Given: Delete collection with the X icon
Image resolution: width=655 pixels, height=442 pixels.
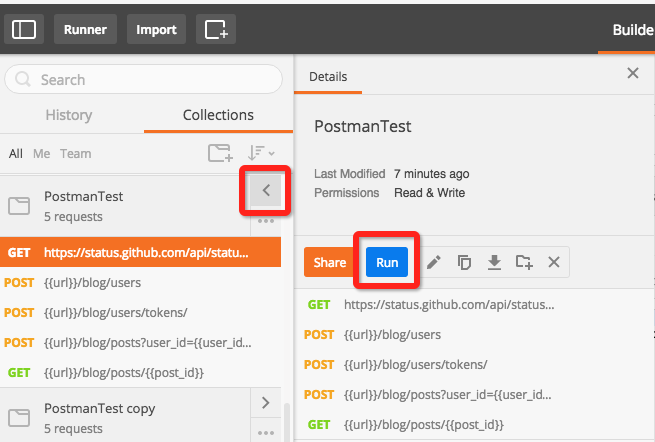Looking at the screenshot, I should pyautogui.click(x=554, y=262).
